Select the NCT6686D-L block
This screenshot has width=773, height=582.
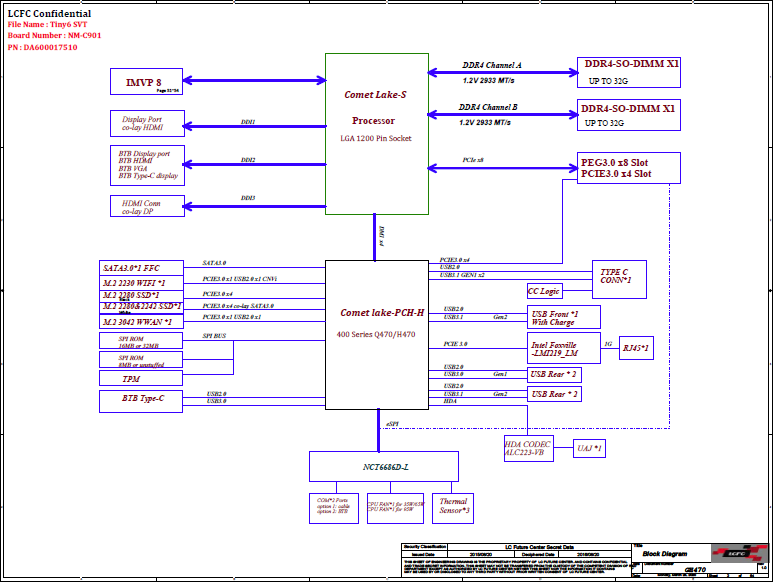tap(384, 466)
